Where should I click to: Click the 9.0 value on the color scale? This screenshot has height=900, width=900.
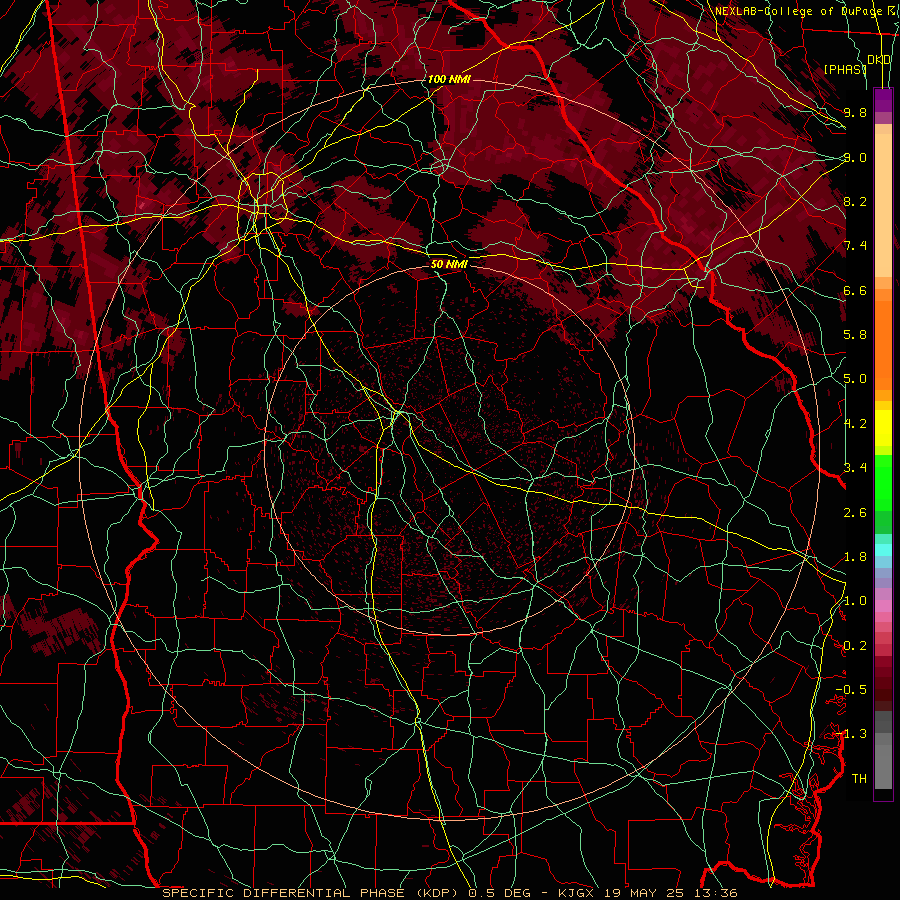(x=855, y=157)
